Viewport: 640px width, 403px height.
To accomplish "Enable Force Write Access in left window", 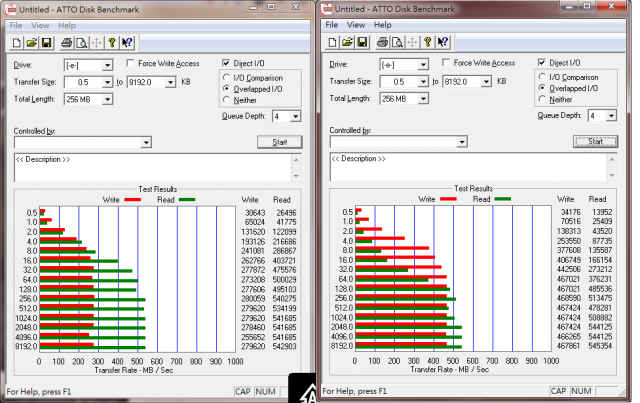I will tap(130, 63).
